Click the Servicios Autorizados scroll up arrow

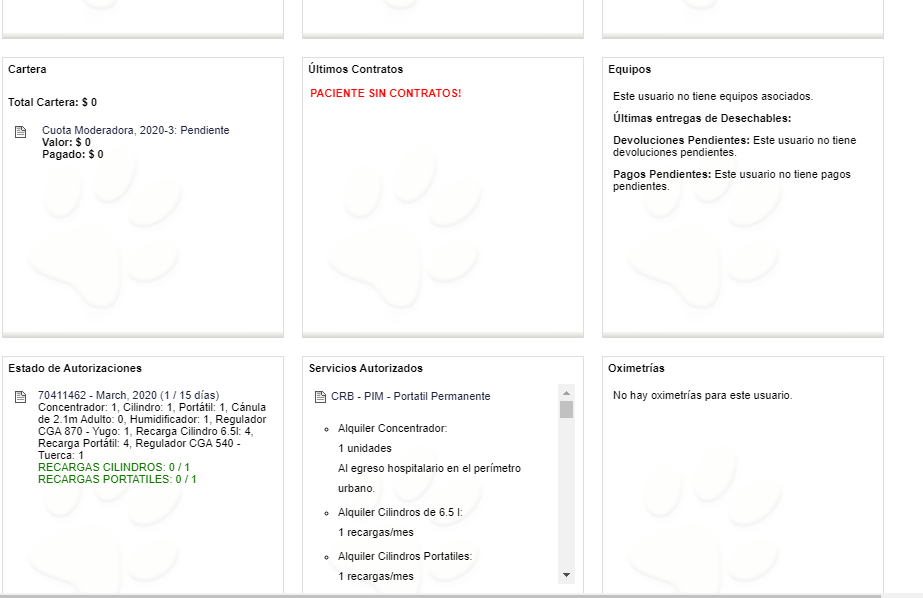click(x=566, y=393)
